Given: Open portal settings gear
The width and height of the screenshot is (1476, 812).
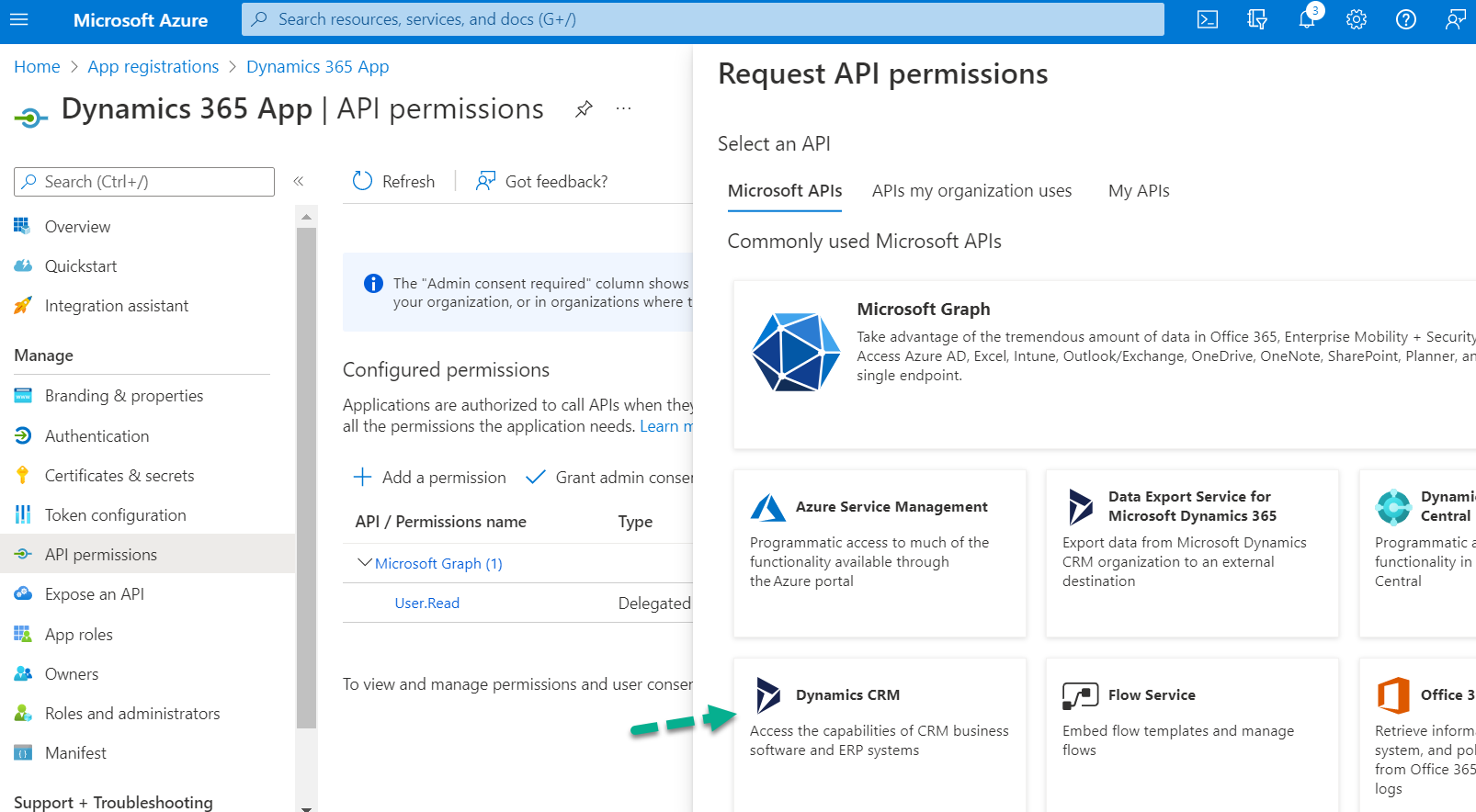Looking at the screenshot, I should 1357,19.
